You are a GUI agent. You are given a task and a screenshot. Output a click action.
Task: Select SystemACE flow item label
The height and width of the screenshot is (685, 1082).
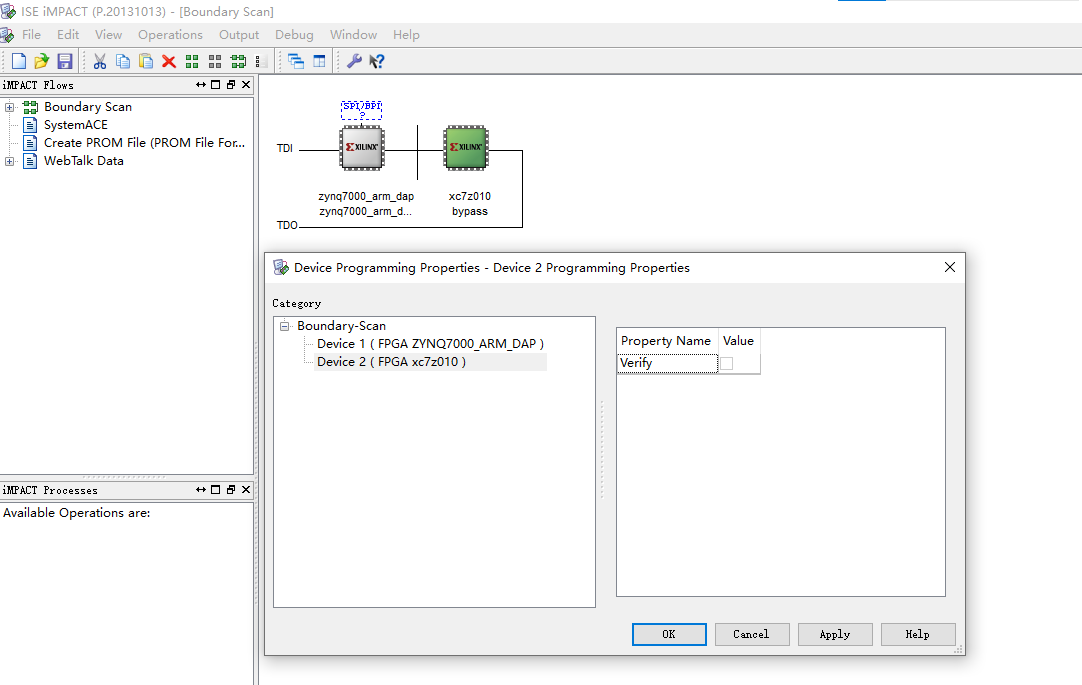76,125
